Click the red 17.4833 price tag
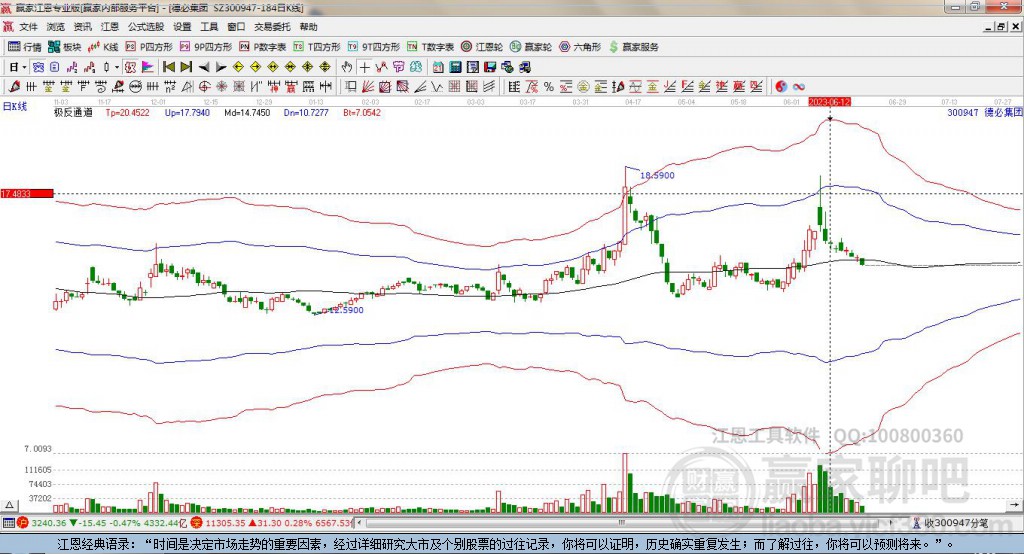1024x554 pixels. click(27, 193)
